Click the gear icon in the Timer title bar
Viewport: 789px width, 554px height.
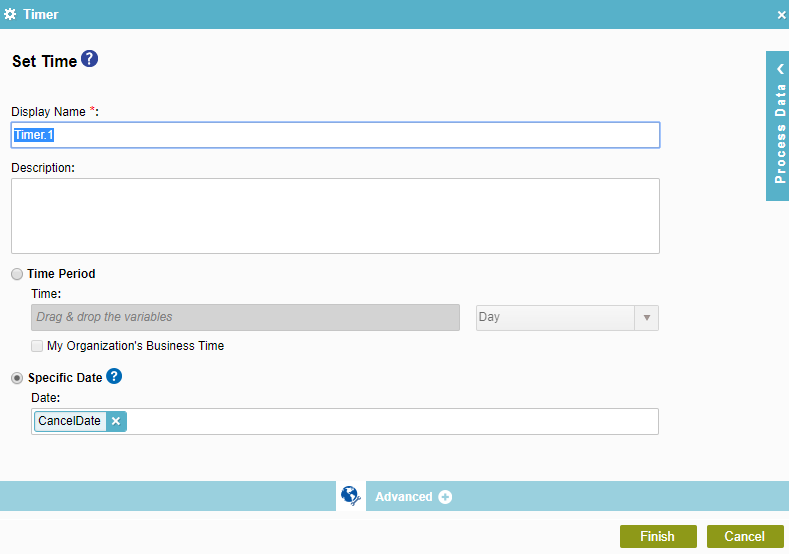point(10,15)
